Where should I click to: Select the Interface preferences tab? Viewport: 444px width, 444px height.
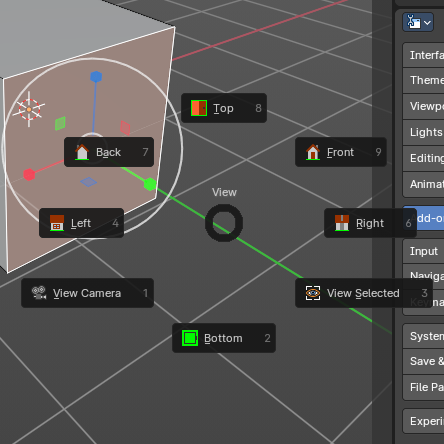[423, 55]
